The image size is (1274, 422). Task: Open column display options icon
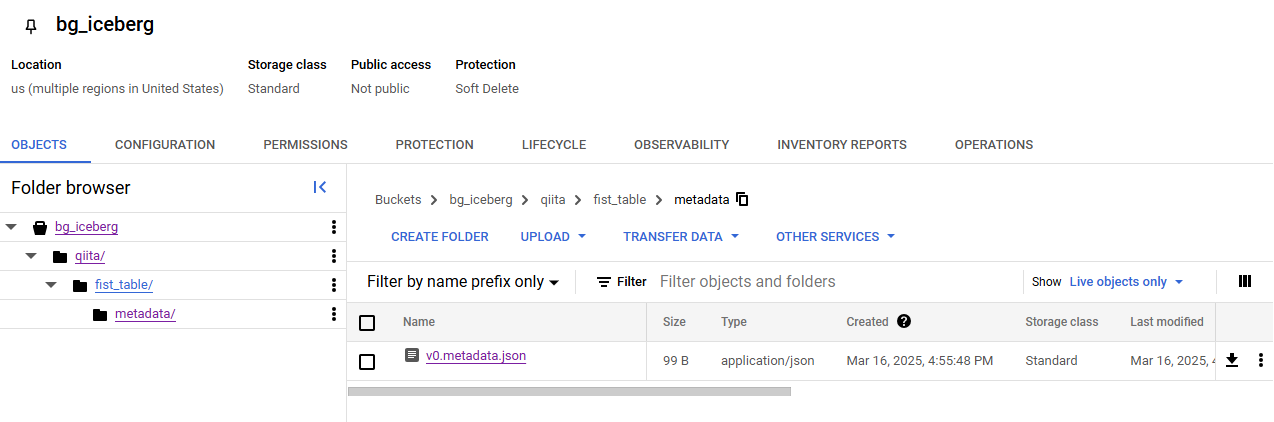1245,281
